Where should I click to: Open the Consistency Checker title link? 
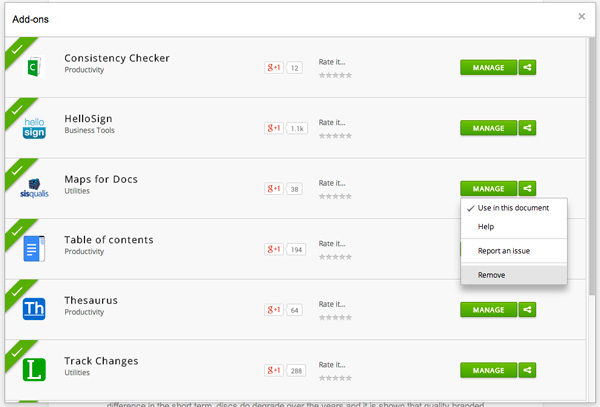coord(117,58)
